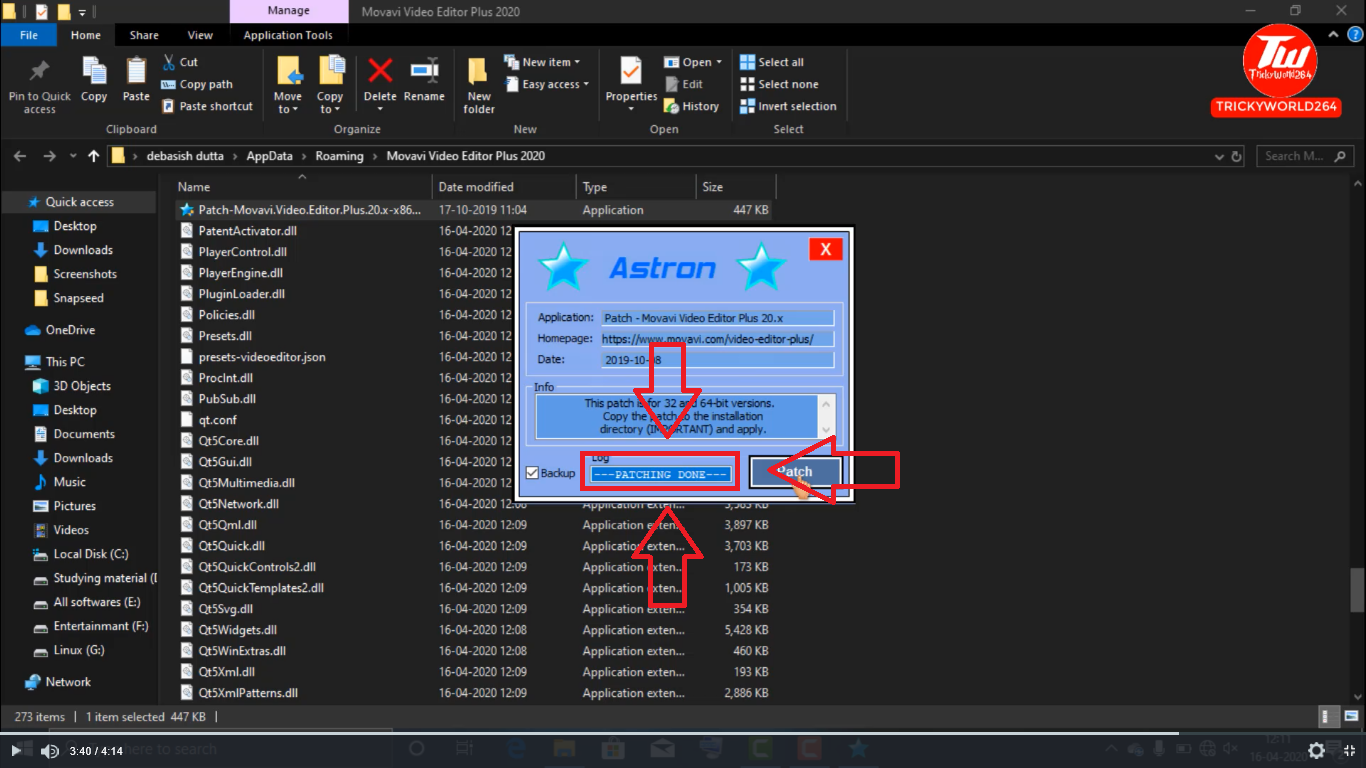Sort files by Name column
The height and width of the screenshot is (768, 1366).
[303, 187]
